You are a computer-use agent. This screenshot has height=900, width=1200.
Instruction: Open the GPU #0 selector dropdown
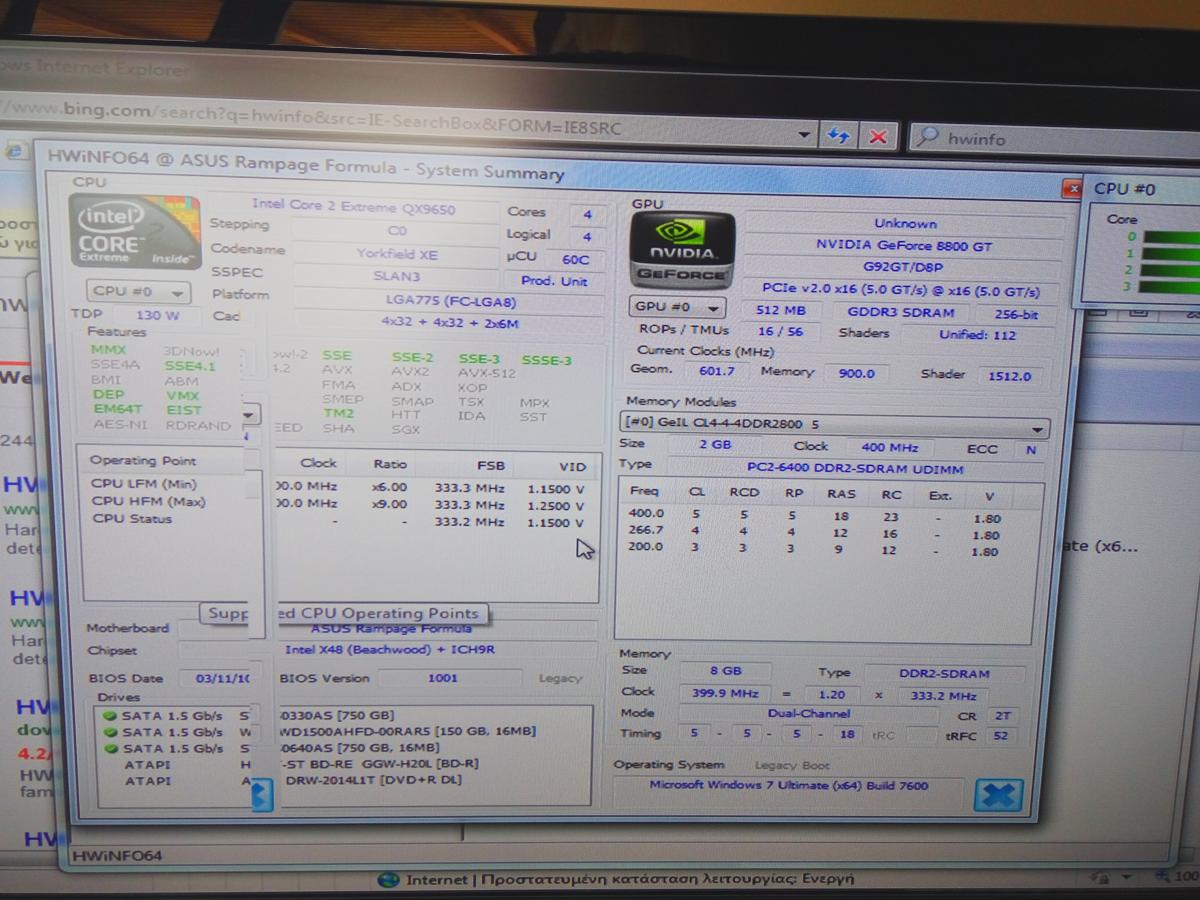[x=679, y=307]
